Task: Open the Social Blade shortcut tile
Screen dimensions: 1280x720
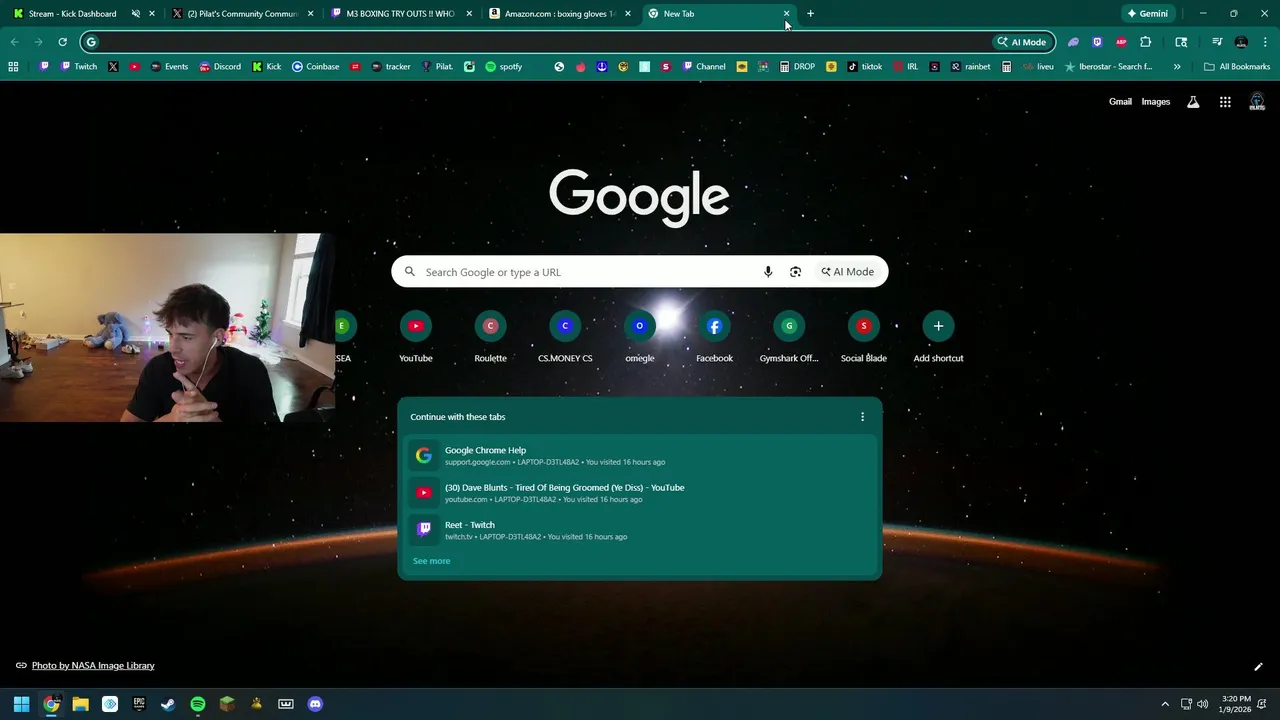Action: [864, 337]
